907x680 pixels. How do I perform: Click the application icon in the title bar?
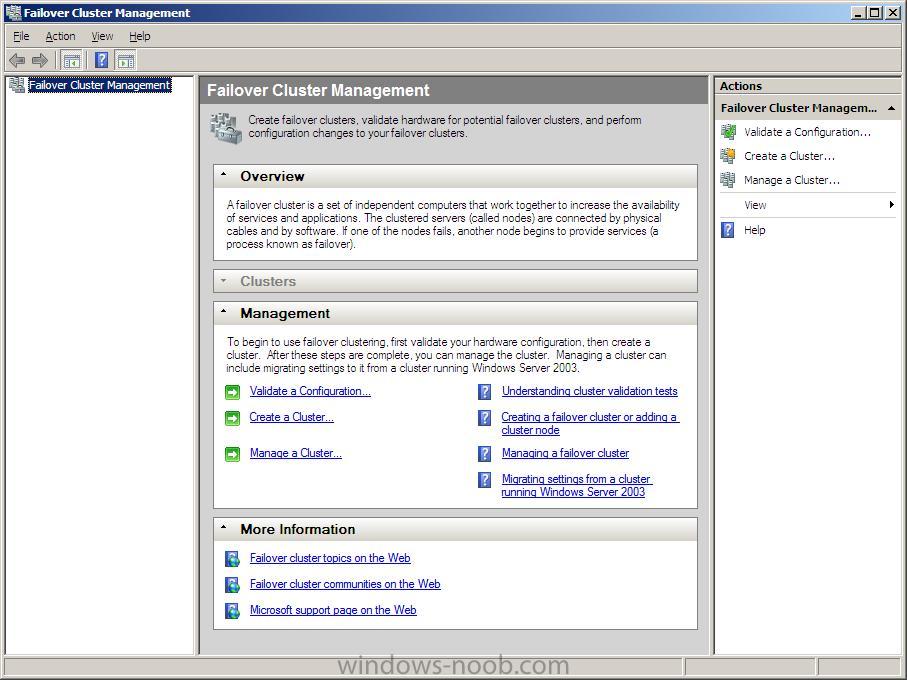[13, 13]
